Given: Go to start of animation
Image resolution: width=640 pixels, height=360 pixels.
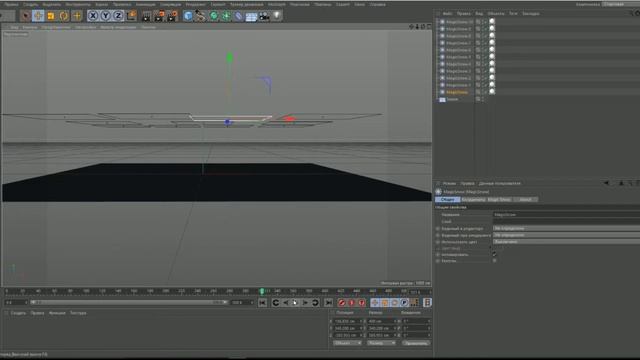Looking at the screenshot, I should tap(262, 303).
